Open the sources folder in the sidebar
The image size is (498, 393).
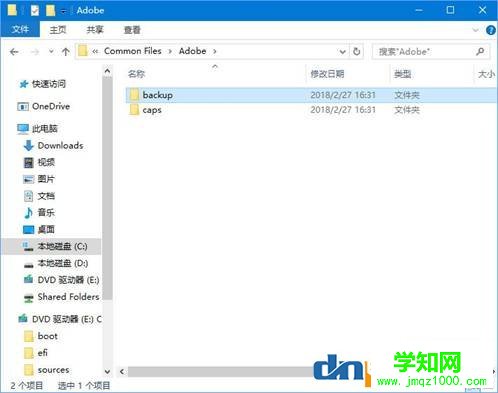[53, 370]
